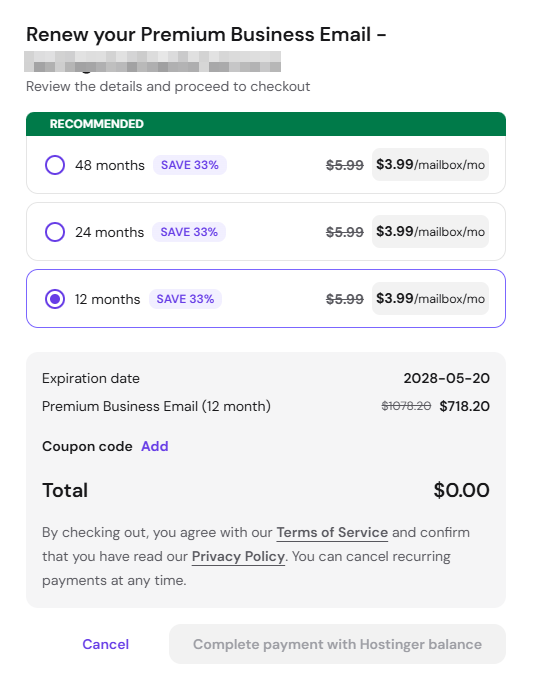Click the SAVE 33% badge on 24 months
Screen dimensions: 538x699
point(189,232)
